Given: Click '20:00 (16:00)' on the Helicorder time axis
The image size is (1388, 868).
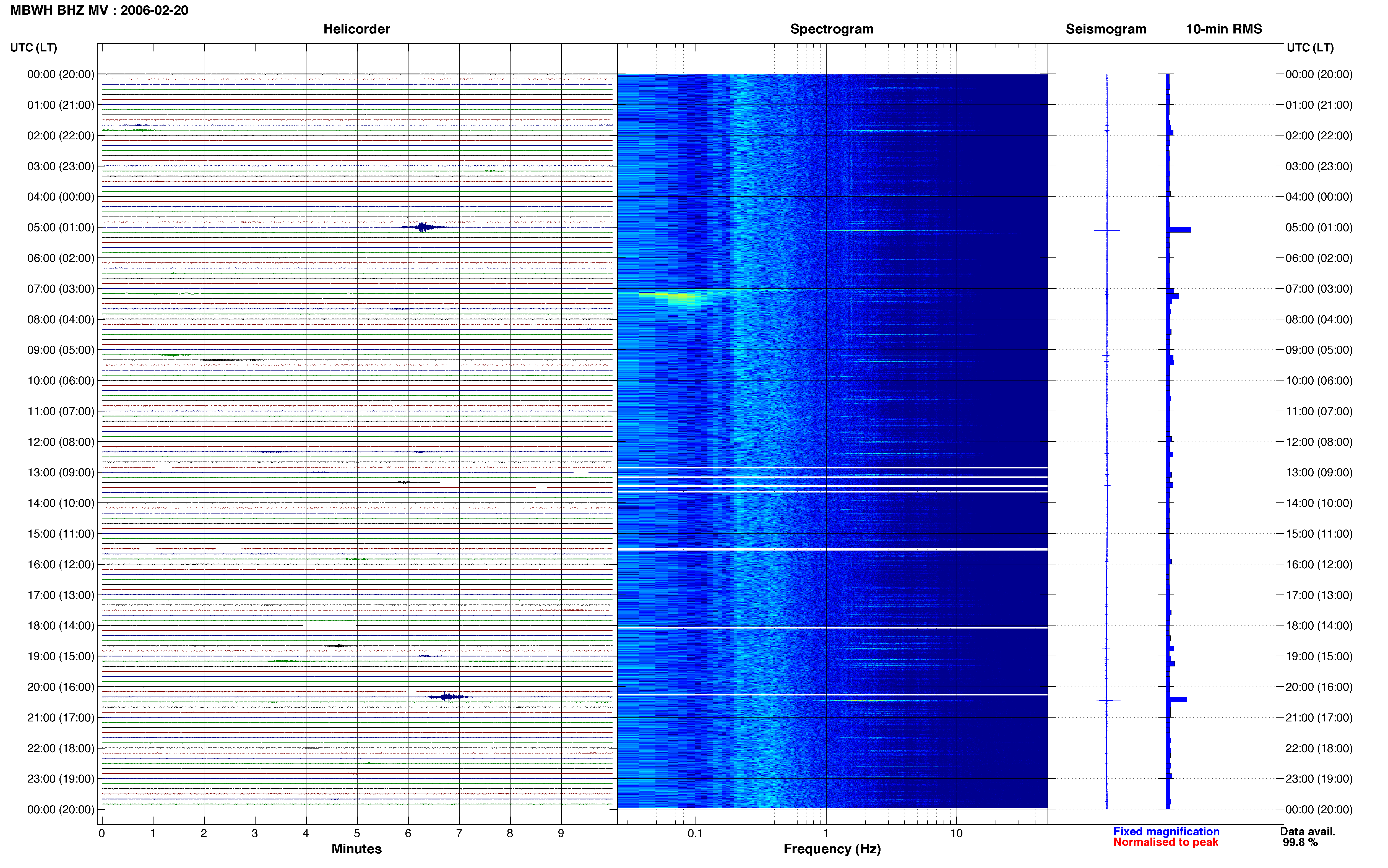Looking at the screenshot, I should click(61, 687).
